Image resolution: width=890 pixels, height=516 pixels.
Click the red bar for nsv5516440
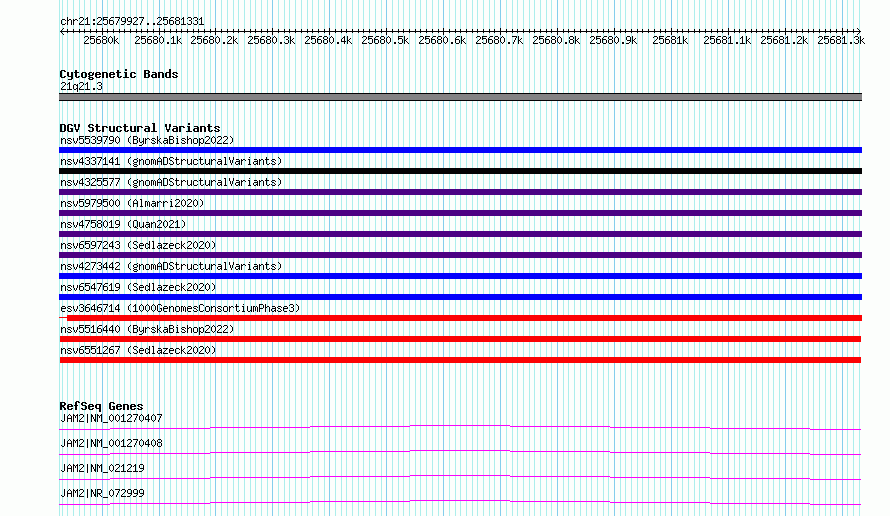coord(460,339)
